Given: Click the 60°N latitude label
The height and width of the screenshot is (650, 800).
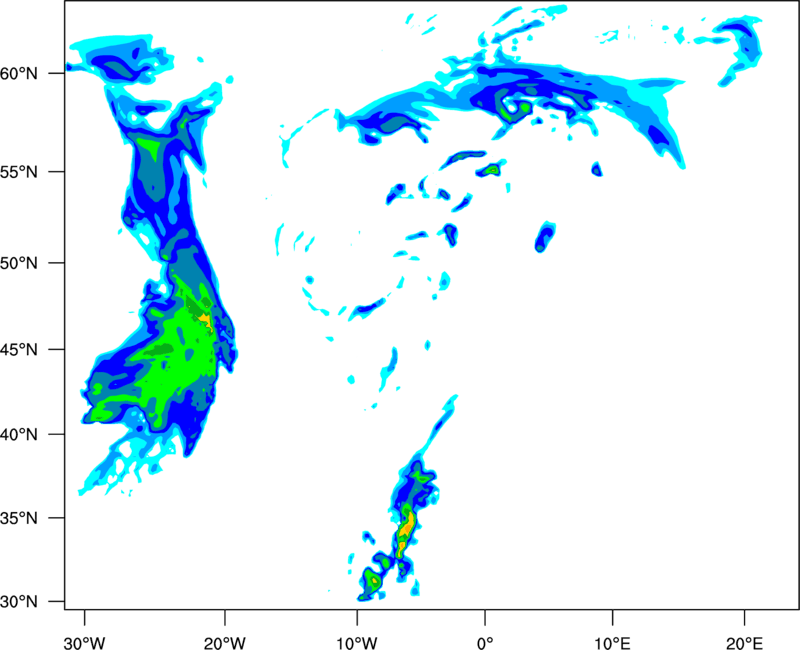Looking at the screenshot, I should tap(19, 74).
